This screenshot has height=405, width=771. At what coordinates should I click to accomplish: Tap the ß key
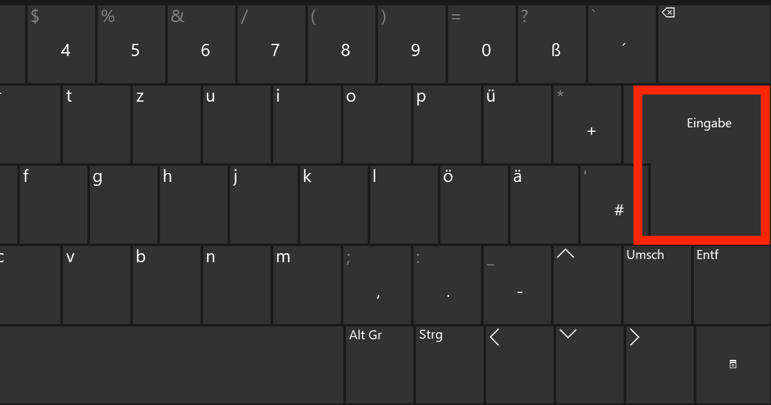pyautogui.click(x=552, y=44)
